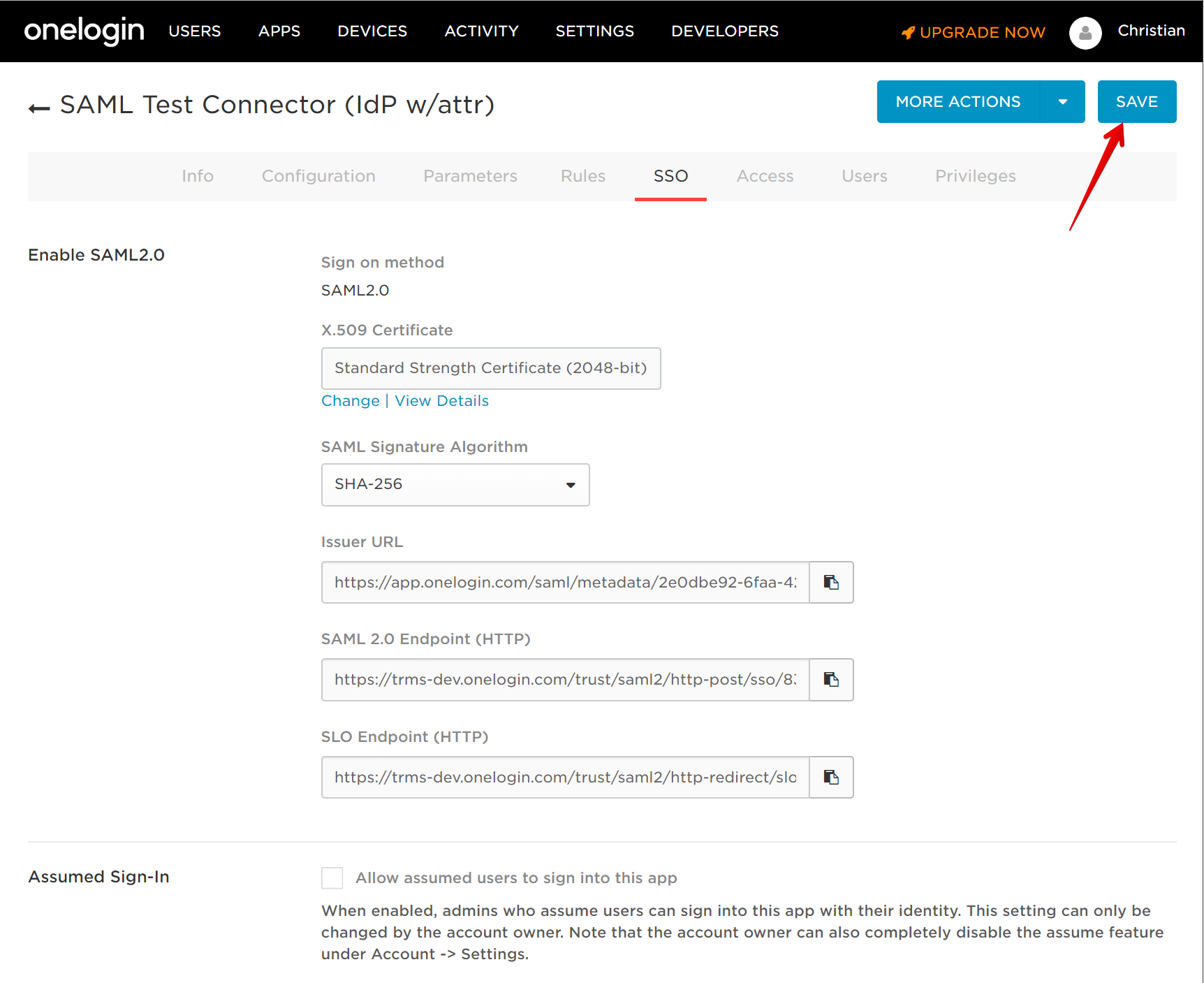Viewport: 1204px width, 983px height.
Task: Copy the Issuer URL to clipboard
Action: pos(831,582)
